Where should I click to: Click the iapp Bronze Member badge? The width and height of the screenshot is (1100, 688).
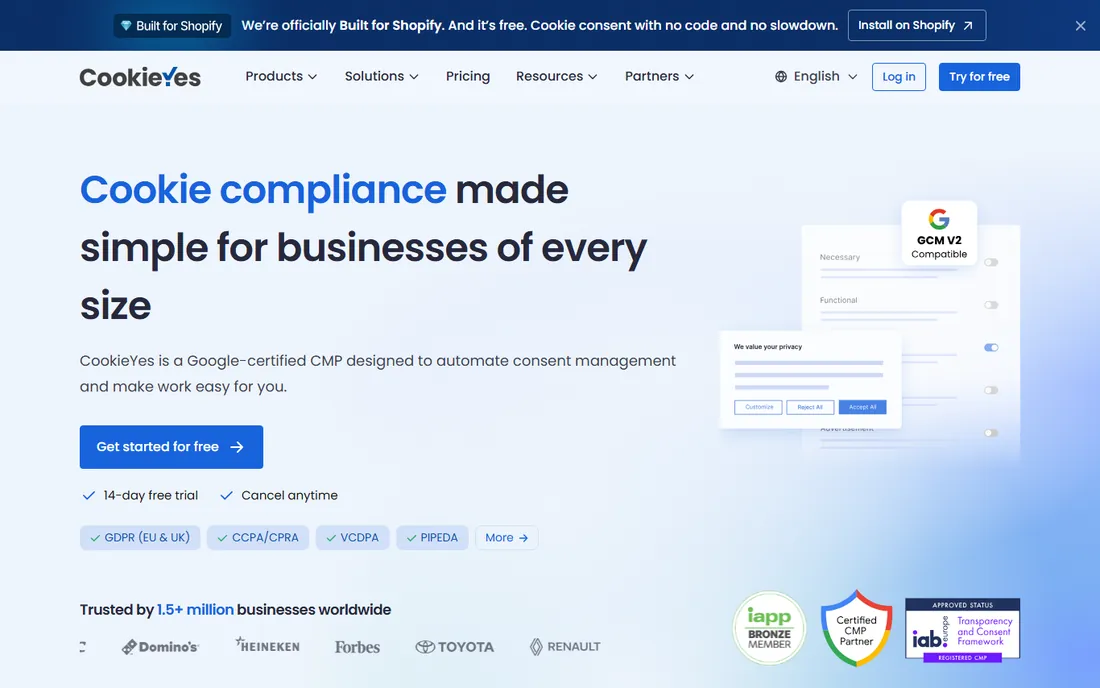click(x=769, y=628)
